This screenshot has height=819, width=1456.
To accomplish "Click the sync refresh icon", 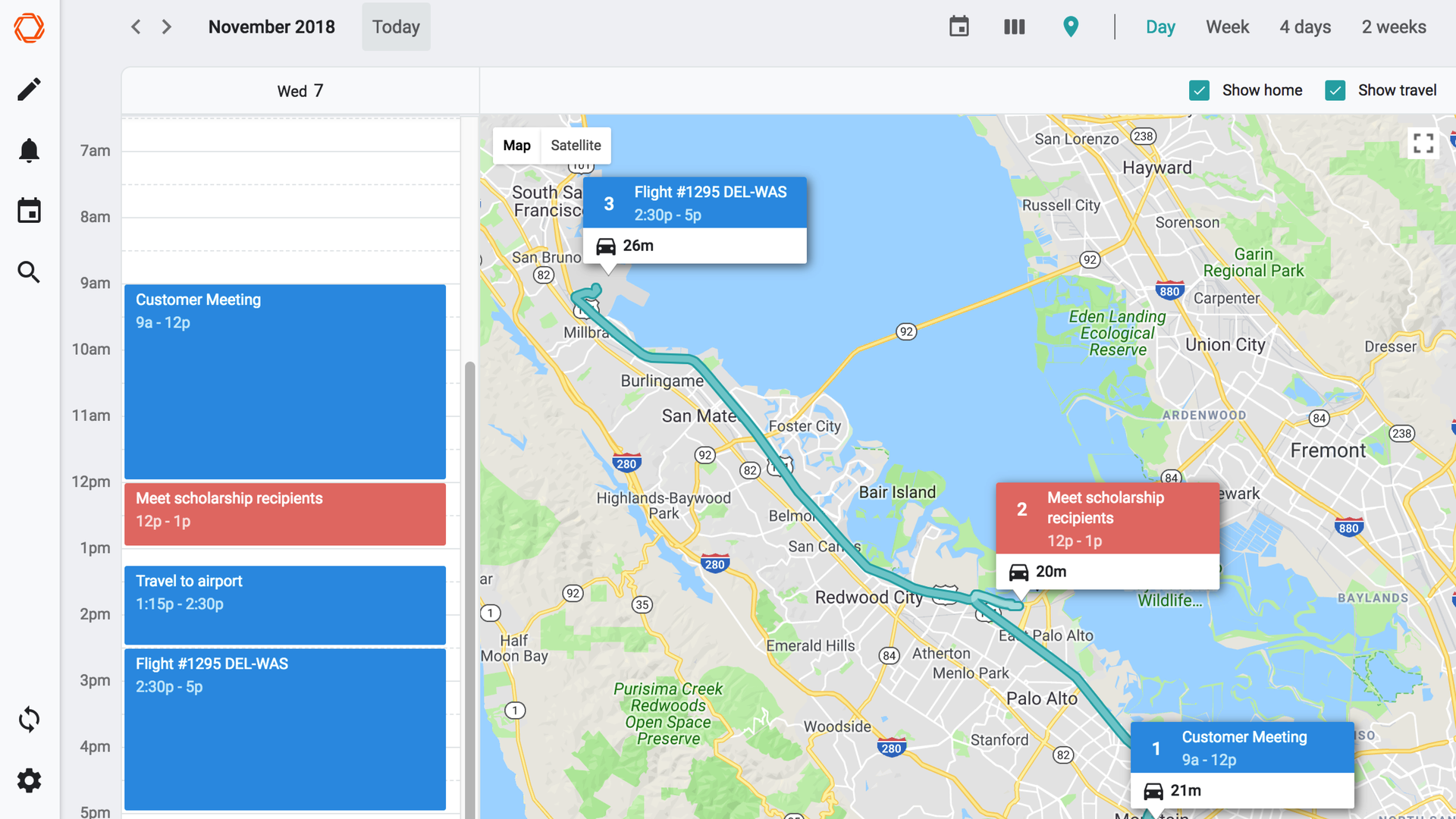I will click(x=29, y=719).
